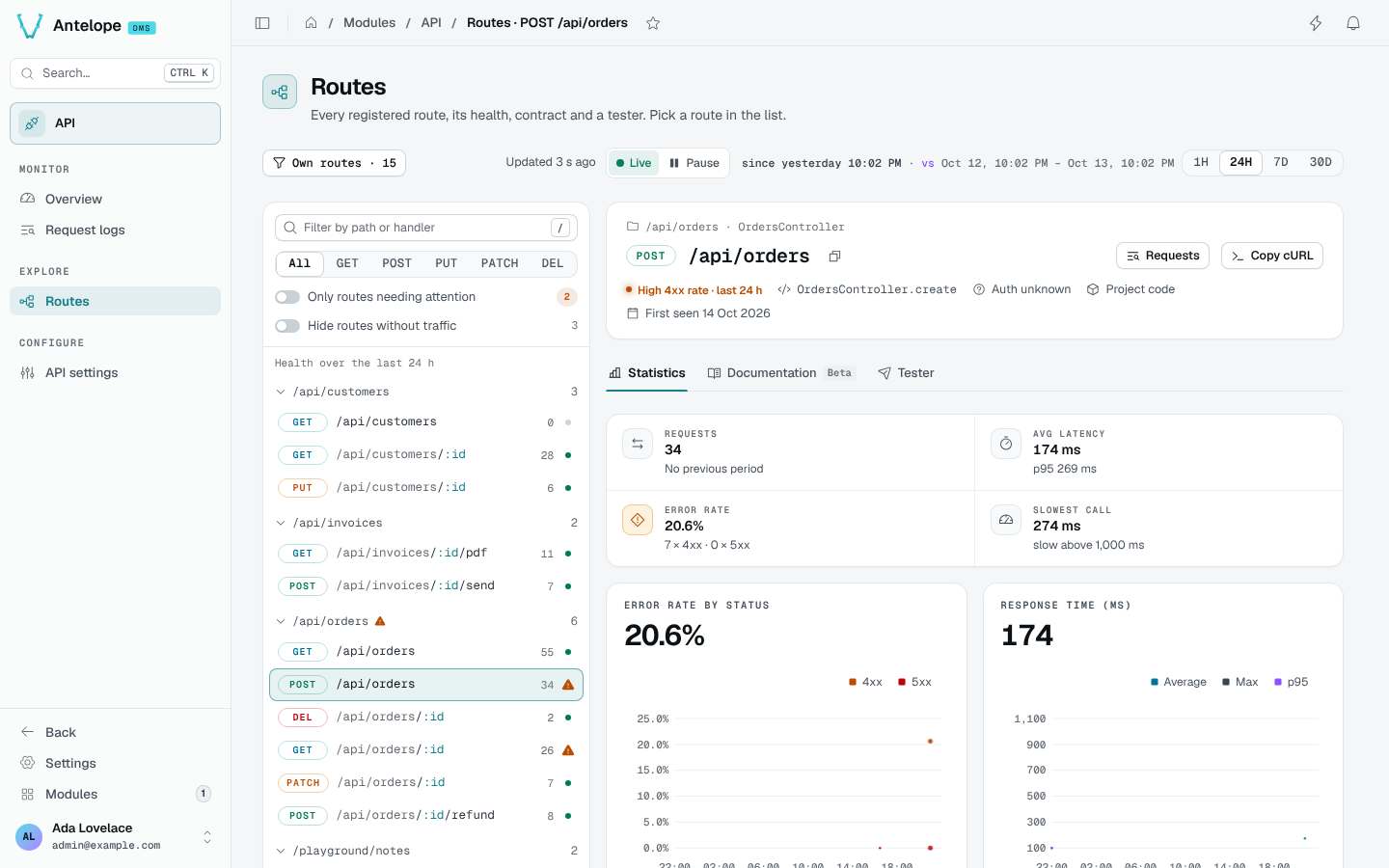Click the warning icon on GET /api/orders/:id row
Viewport: 1389px width, 868px height.
pyautogui.click(x=568, y=750)
